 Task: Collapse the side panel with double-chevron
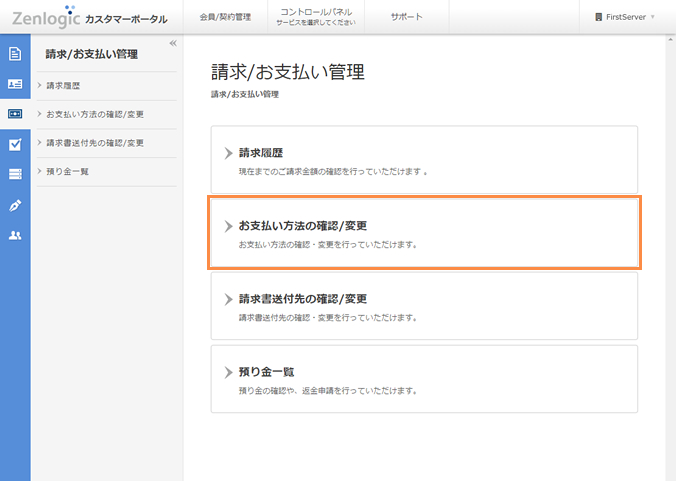click(x=173, y=43)
